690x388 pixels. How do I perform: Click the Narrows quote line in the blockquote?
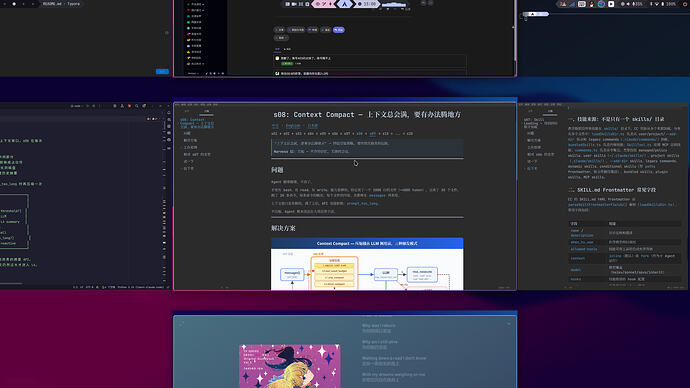312,151
